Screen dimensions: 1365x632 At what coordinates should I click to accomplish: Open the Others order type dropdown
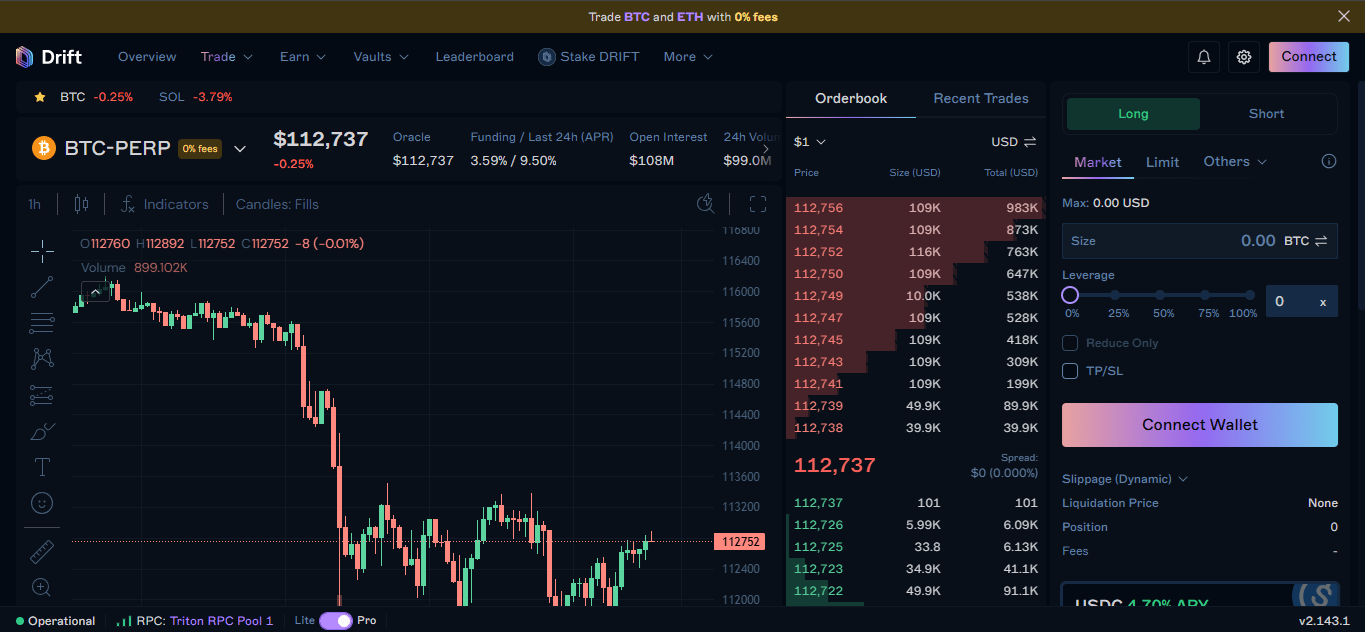pos(1235,162)
